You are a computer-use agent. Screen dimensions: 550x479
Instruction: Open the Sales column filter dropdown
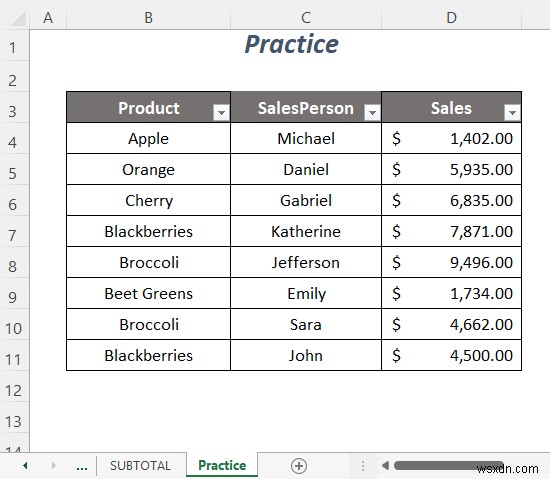pyautogui.click(x=512, y=113)
